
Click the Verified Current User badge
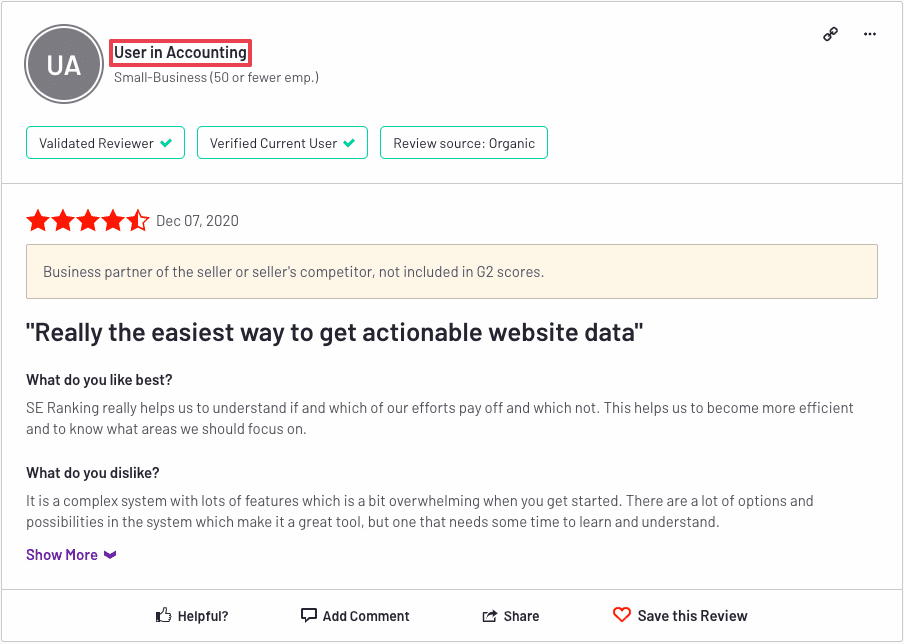pyautogui.click(x=282, y=142)
